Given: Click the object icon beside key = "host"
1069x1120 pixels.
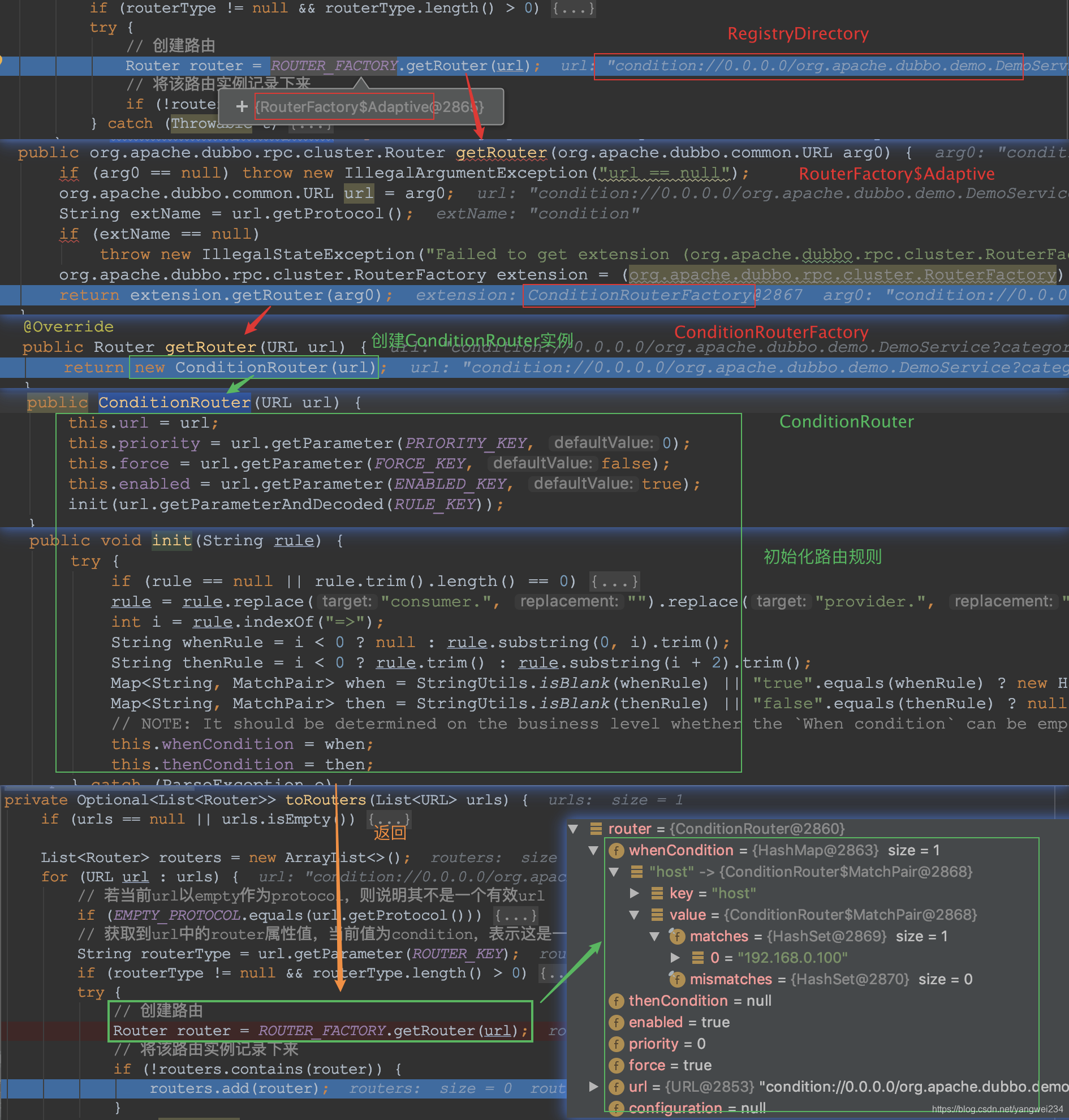Looking at the screenshot, I should [x=657, y=893].
